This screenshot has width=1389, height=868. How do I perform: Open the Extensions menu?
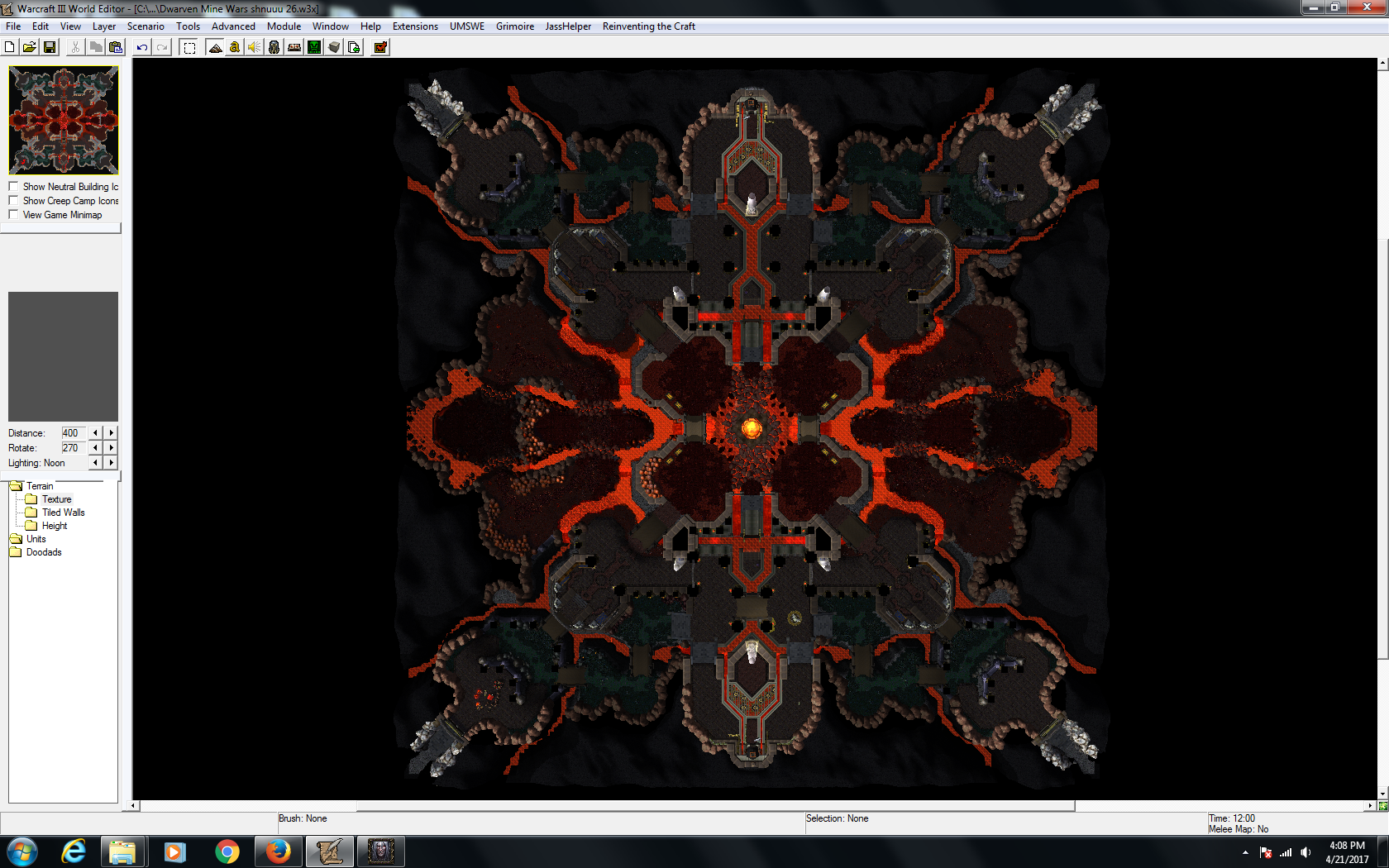415,26
